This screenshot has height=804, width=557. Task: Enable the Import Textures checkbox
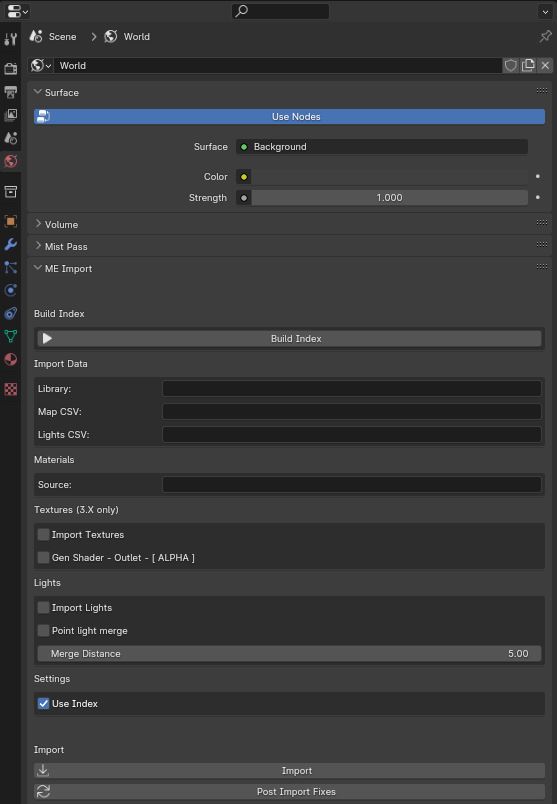click(x=44, y=534)
